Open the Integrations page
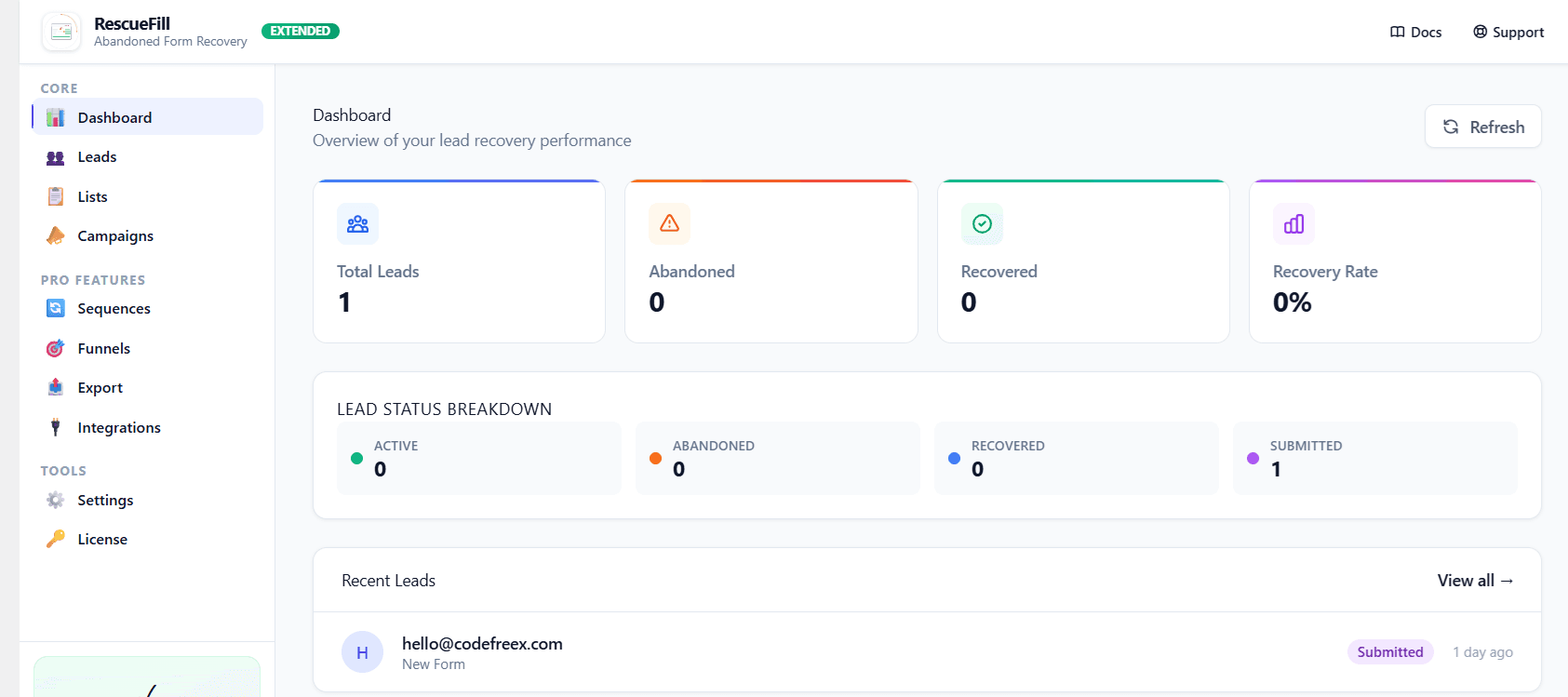Screen dimensions: 1568x697 tap(148, 427)
